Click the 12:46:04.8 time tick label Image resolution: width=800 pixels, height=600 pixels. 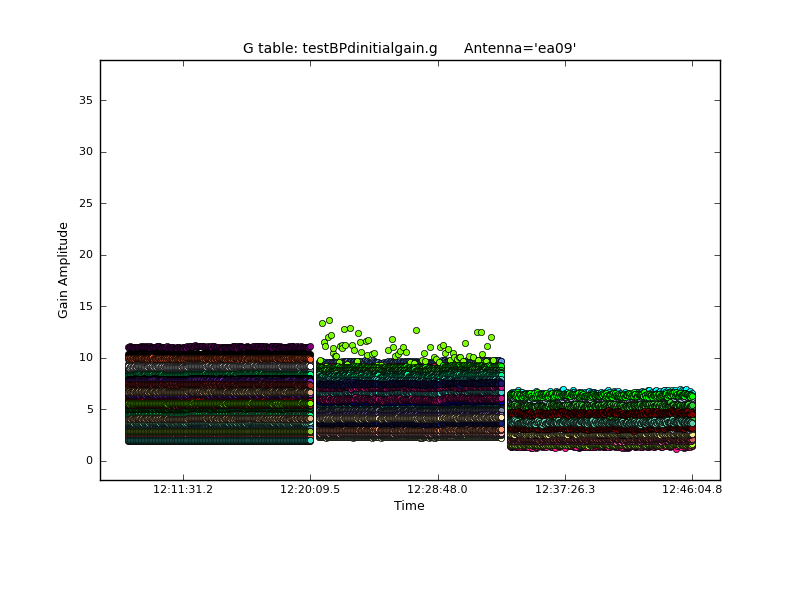(692, 490)
